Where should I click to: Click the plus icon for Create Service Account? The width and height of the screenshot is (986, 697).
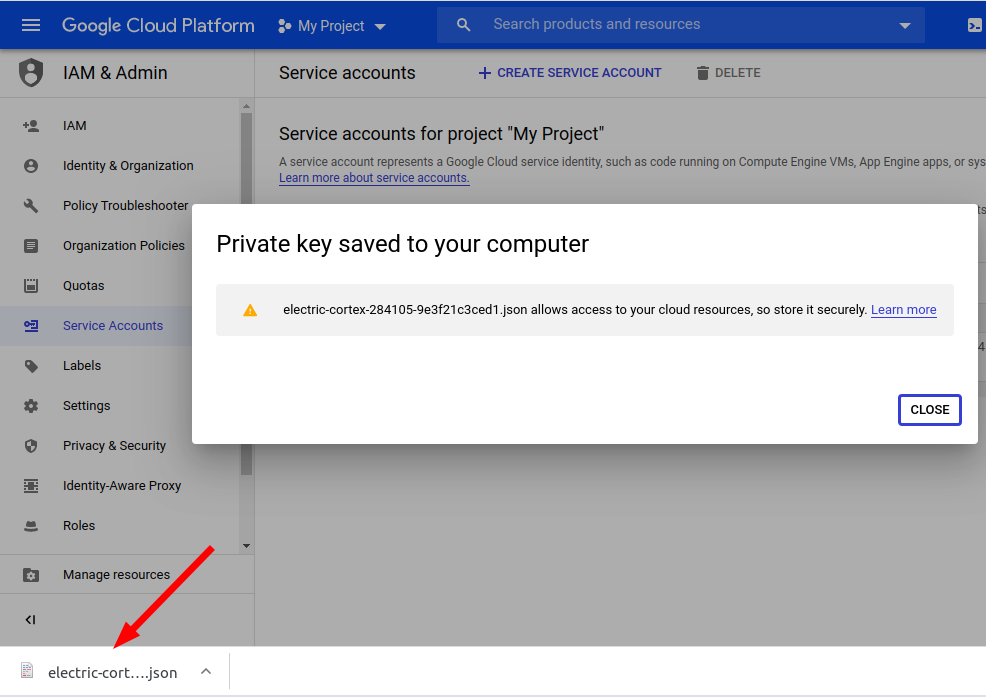tap(485, 73)
